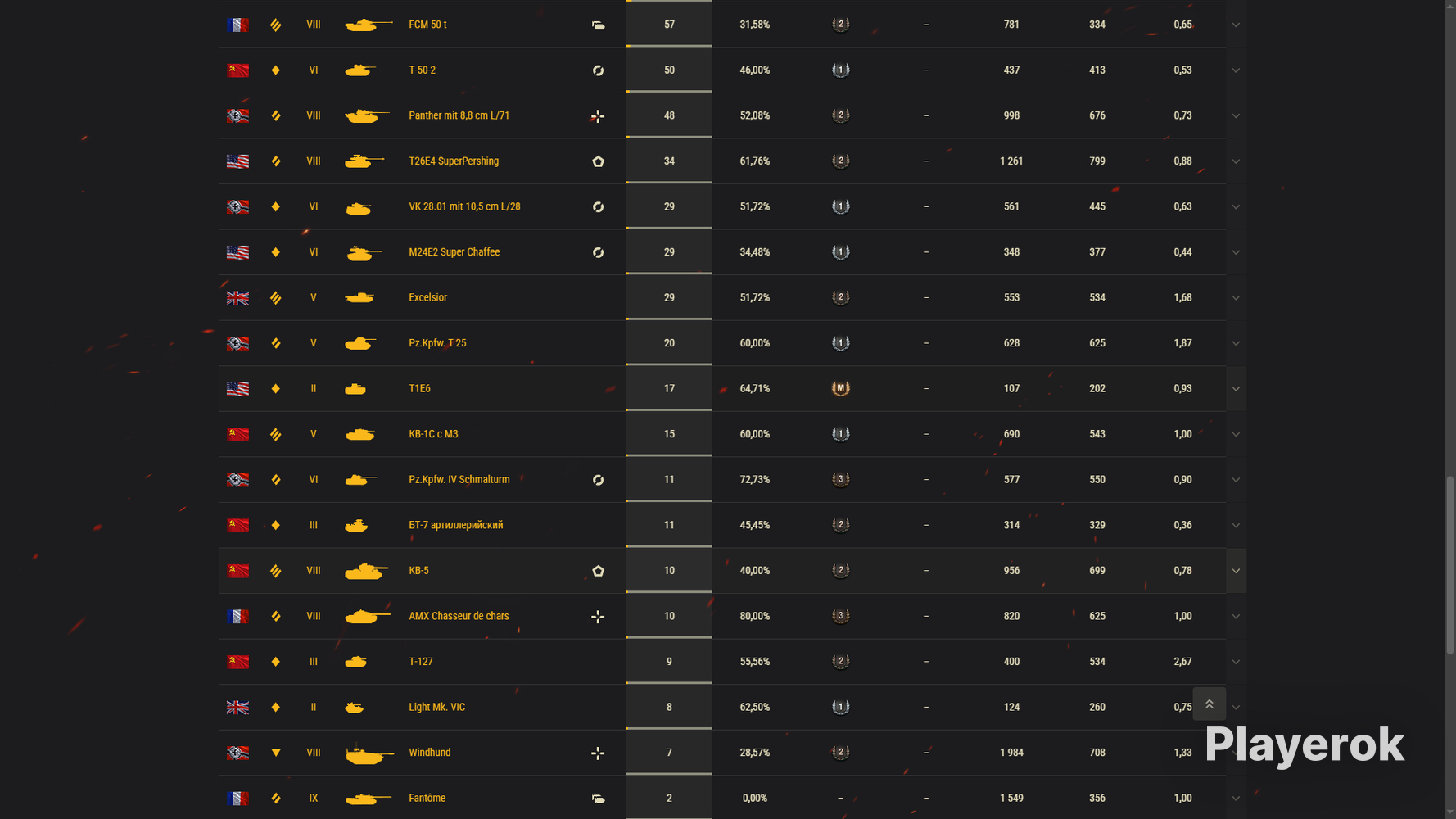Open the M24E2 Super Chaffee tank link

[454, 252]
